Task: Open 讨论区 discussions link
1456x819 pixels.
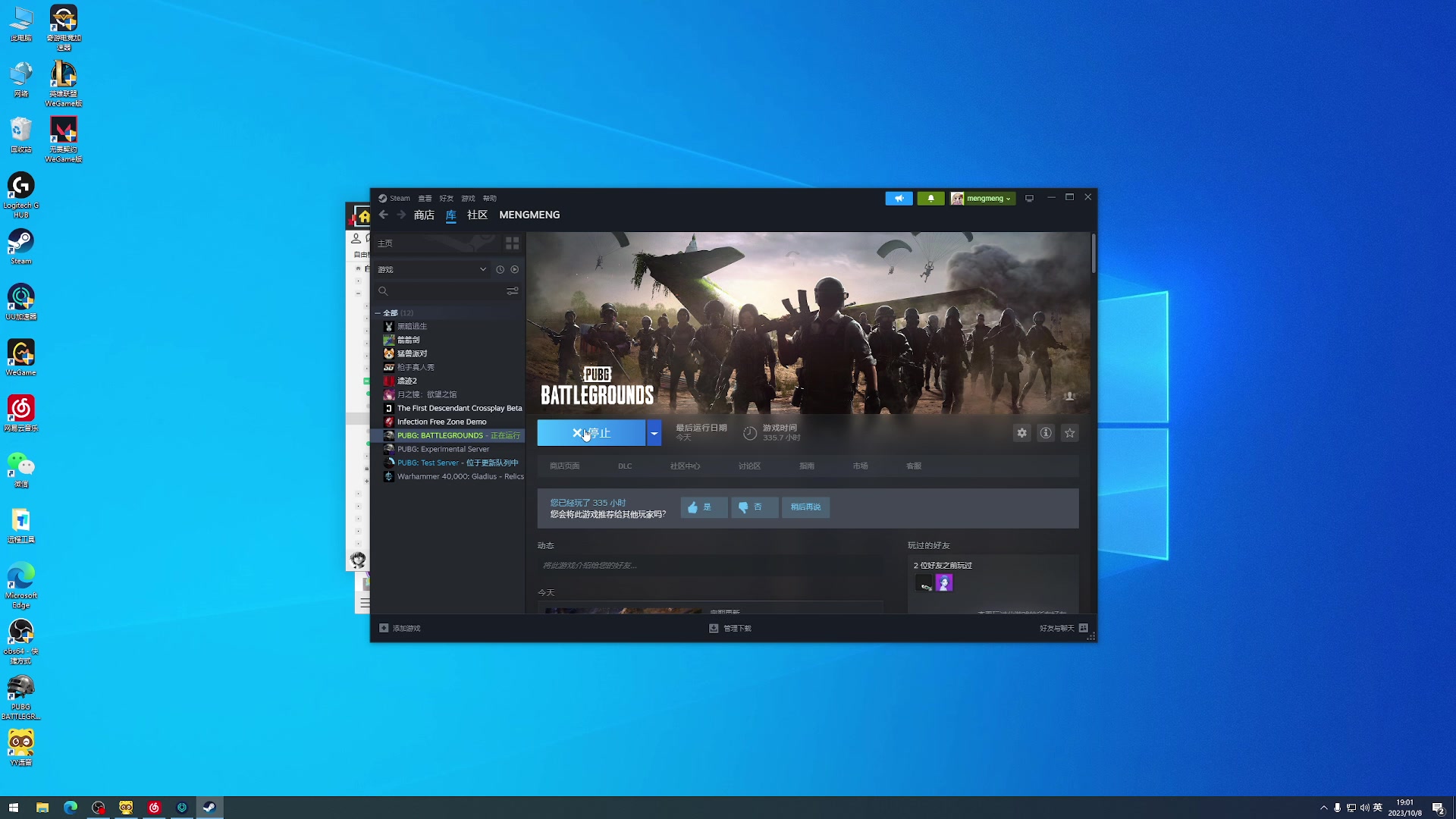Action: (749, 466)
